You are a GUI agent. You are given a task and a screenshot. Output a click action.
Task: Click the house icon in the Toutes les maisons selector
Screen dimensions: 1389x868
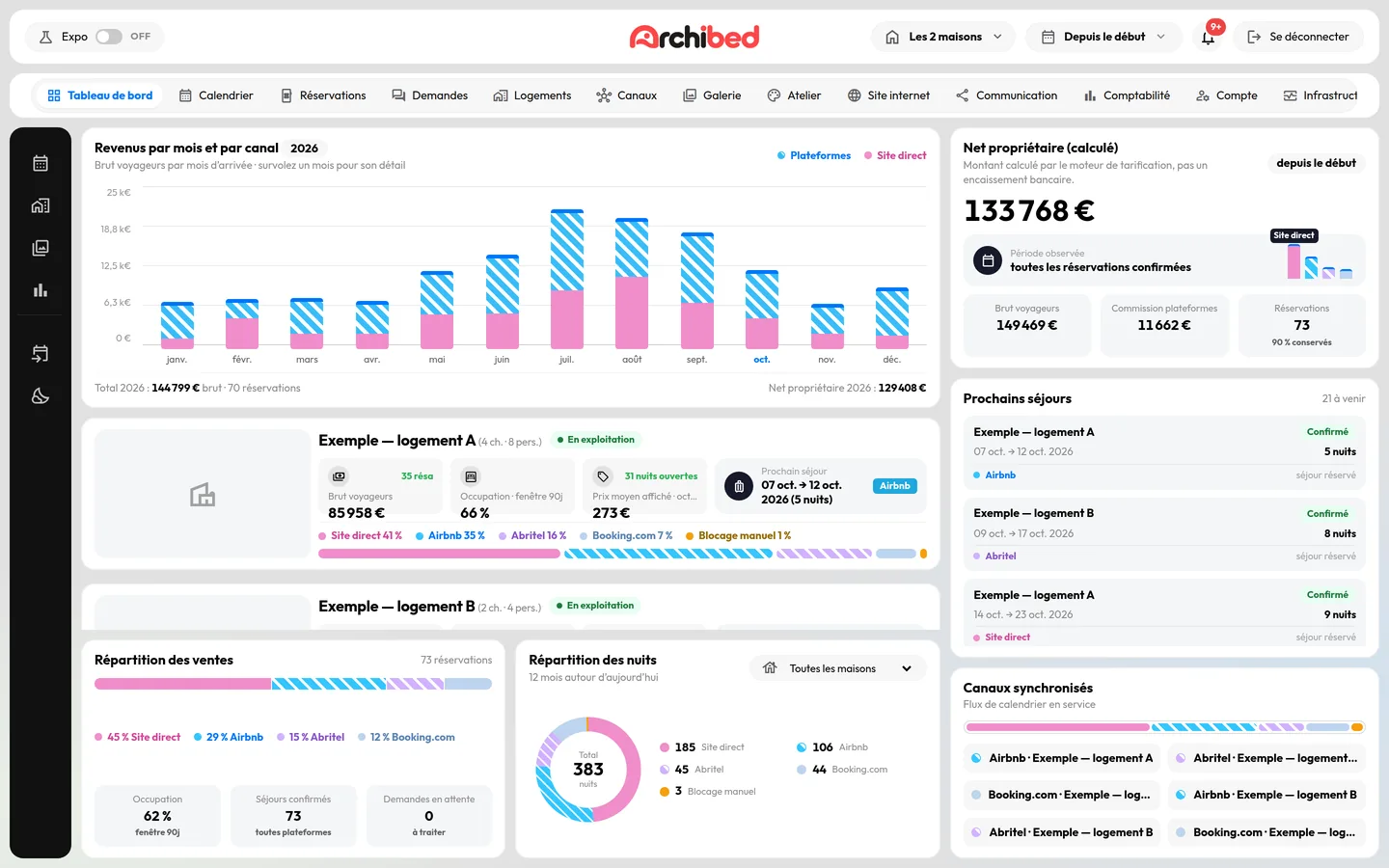(770, 667)
